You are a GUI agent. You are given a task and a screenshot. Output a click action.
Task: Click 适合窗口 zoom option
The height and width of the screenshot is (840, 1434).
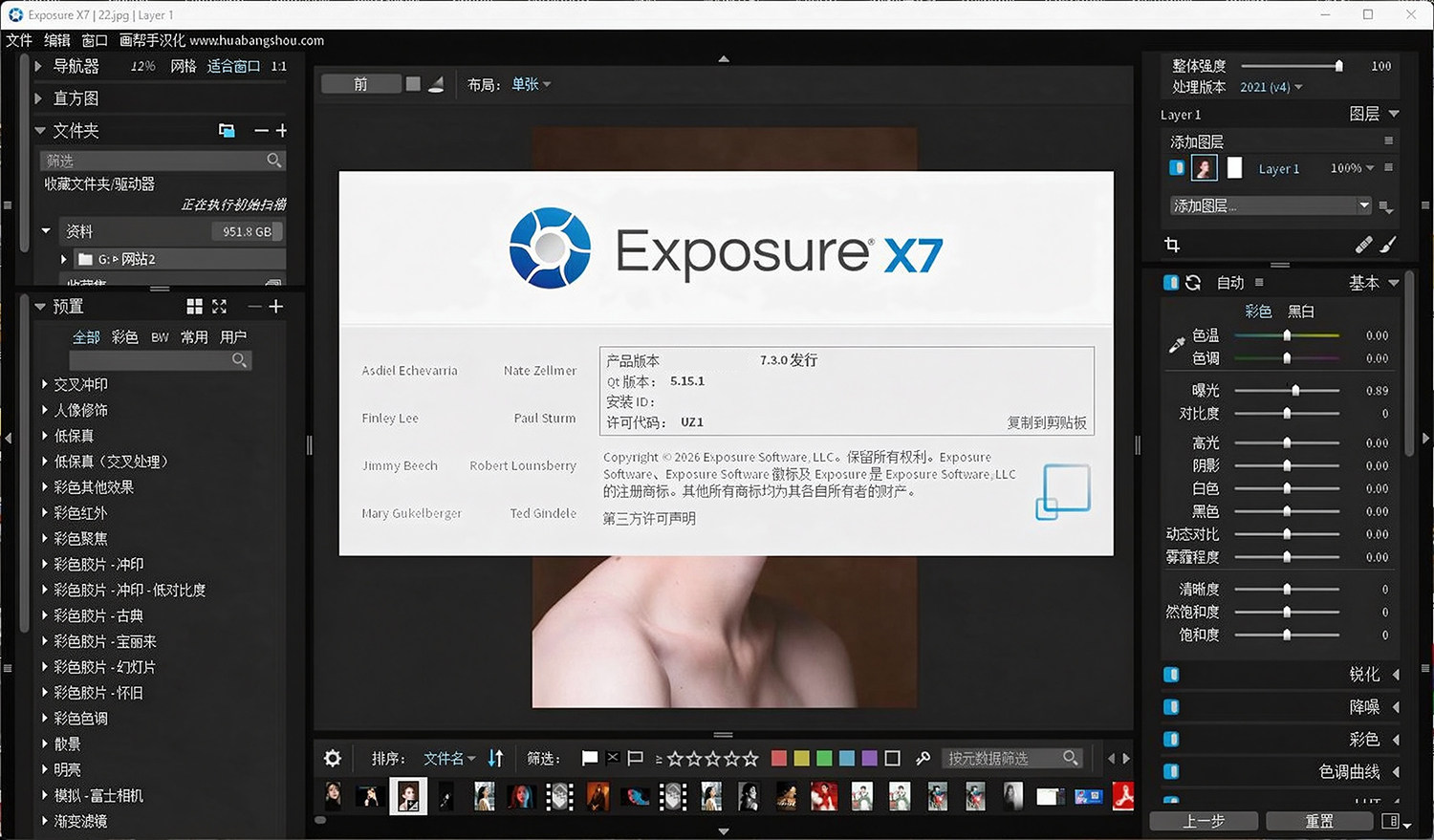(x=233, y=66)
